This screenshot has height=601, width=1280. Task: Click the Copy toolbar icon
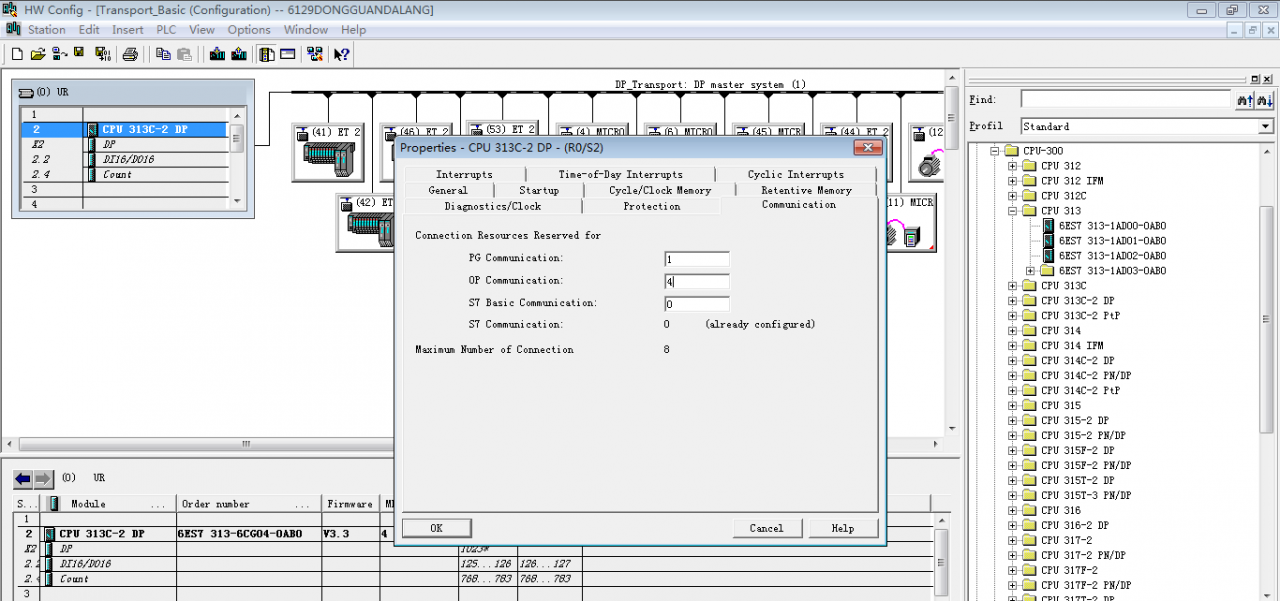[163, 54]
